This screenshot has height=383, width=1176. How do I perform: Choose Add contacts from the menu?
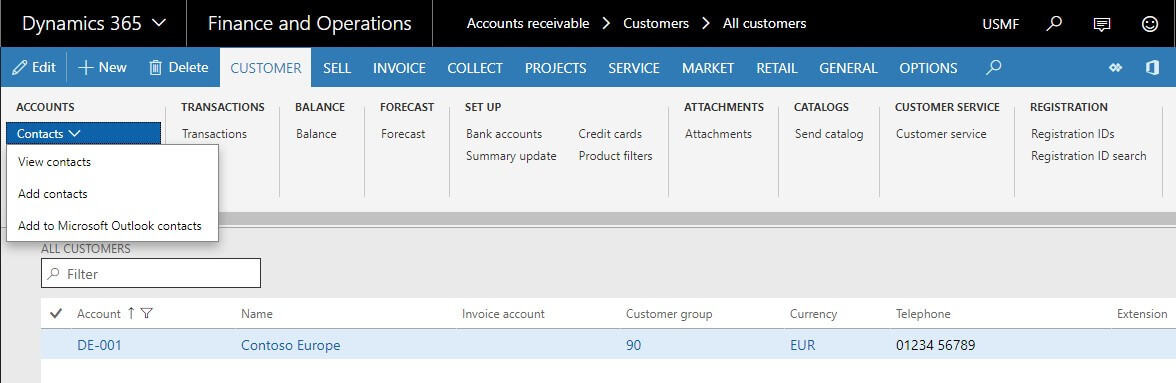(52, 193)
